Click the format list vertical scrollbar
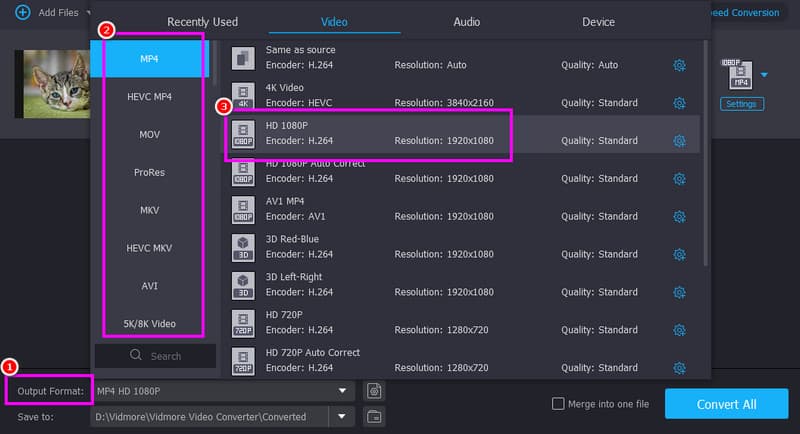800x434 pixels. tap(706, 150)
